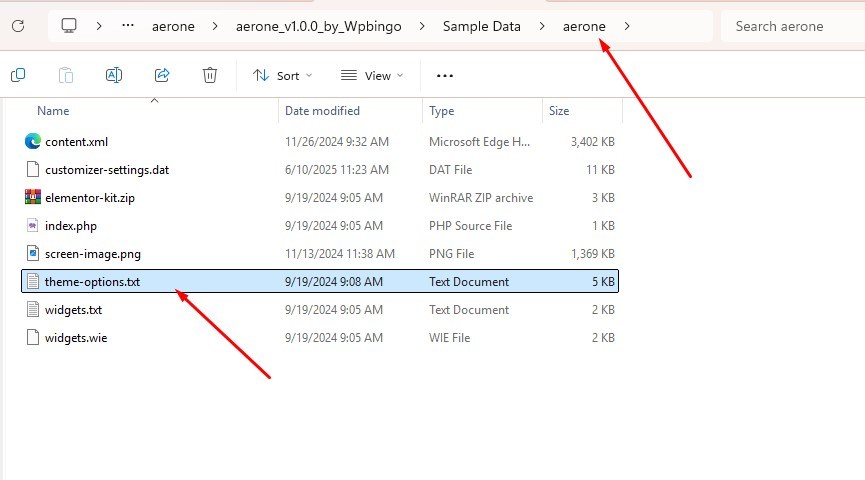Navigate to Sample Data breadcrumb
Screen dimensions: 865x480
(x=482, y=26)
